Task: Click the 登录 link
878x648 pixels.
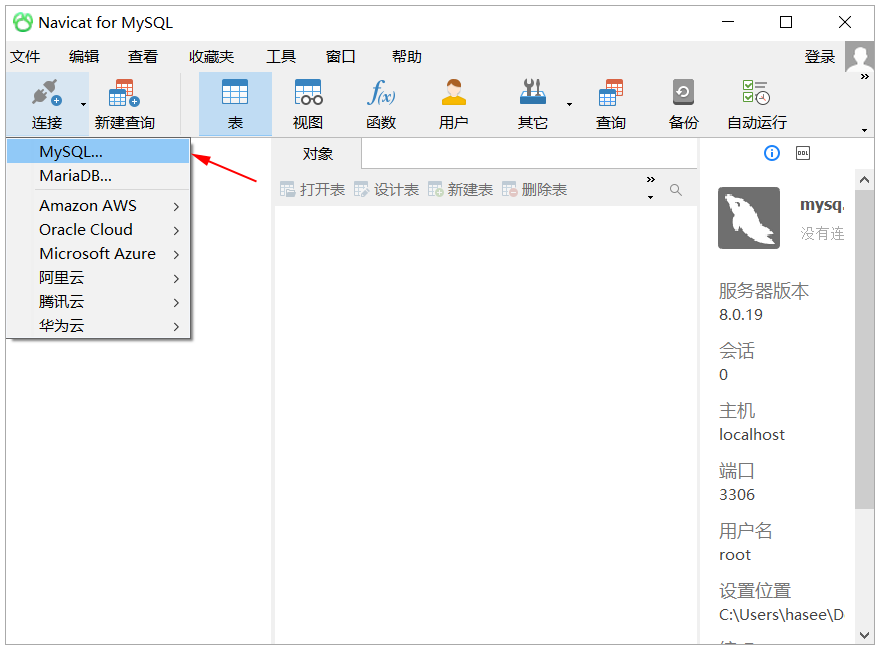Action: [819, 56]
